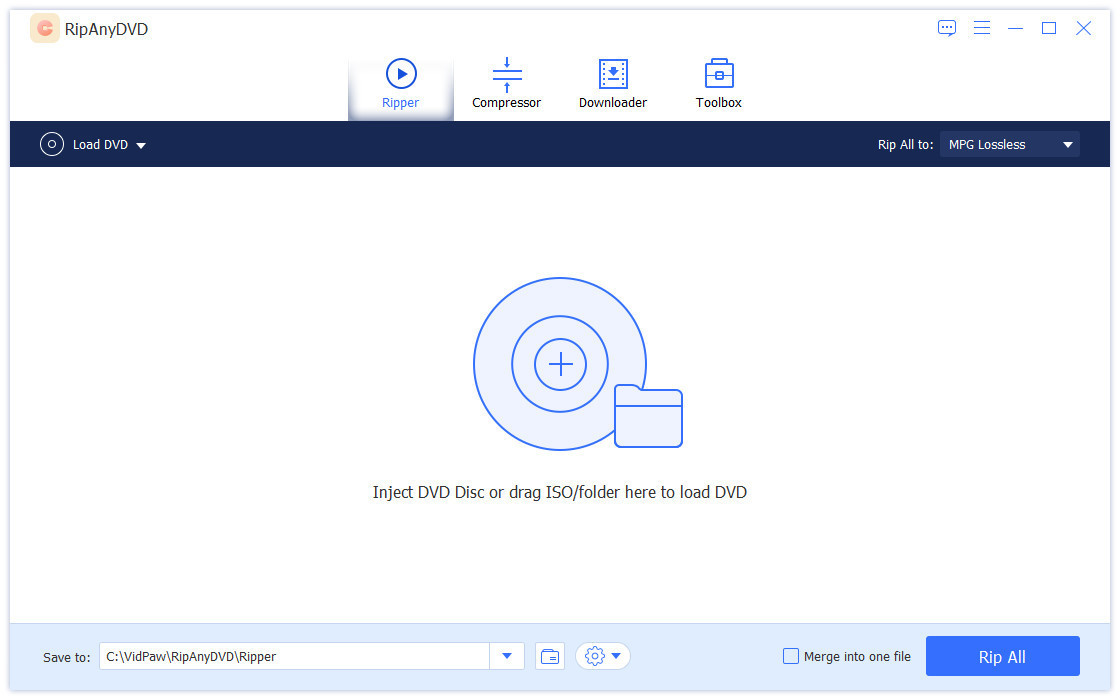Click the RipAnyDVD app logo
1120x700 pixels.
point(44,29)
